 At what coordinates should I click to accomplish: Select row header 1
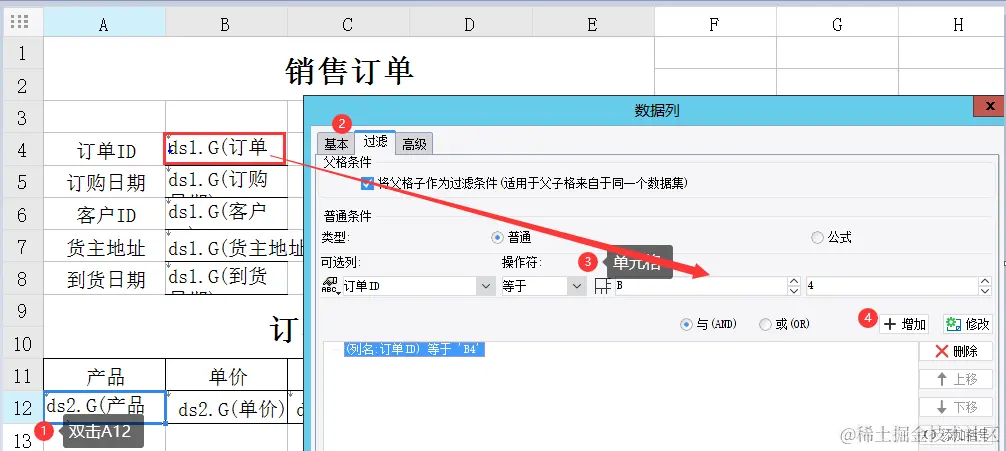click(22, 53)
